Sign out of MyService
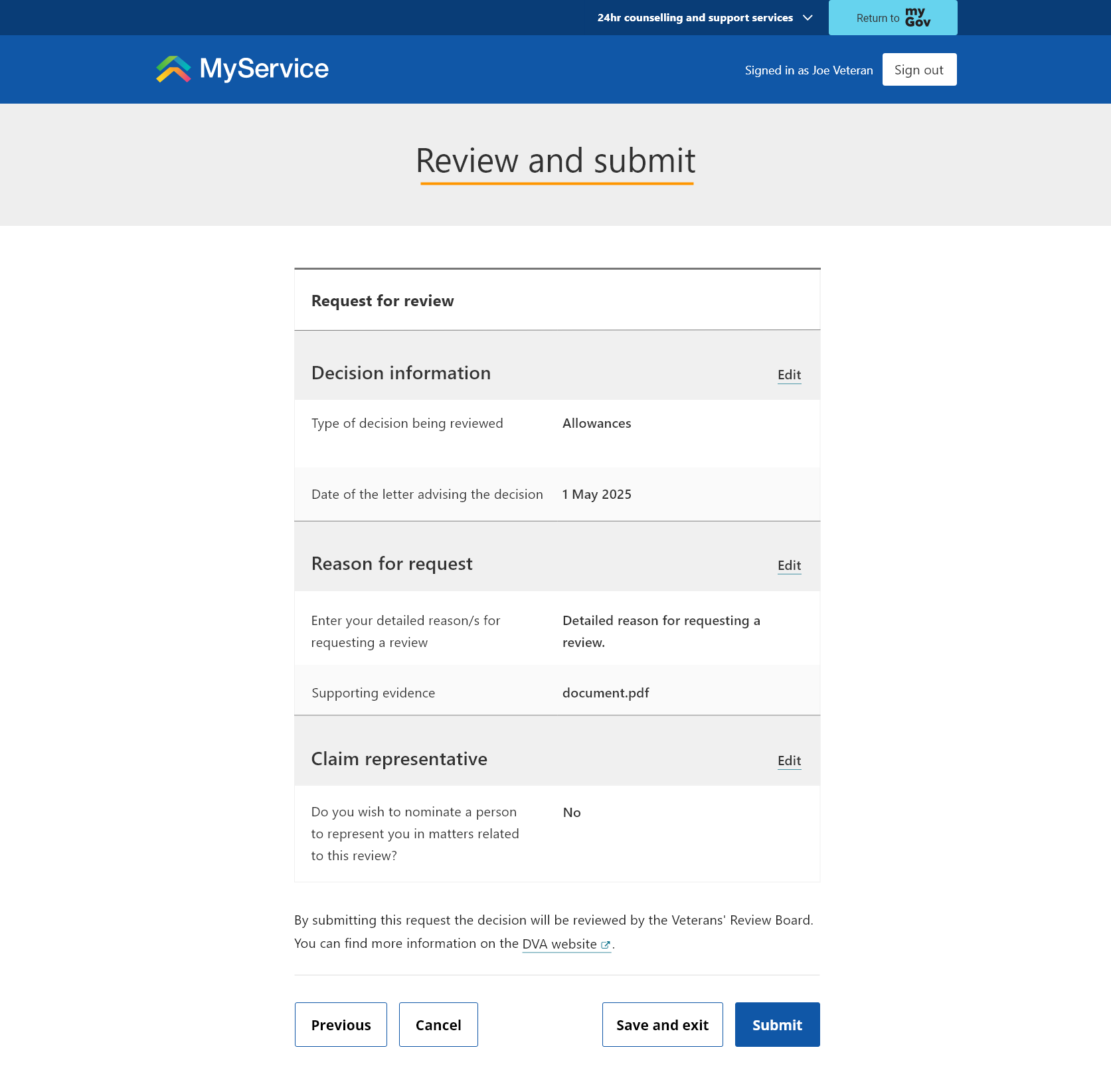Viewport: 1111px width, 1092px height. pos(919,69)
